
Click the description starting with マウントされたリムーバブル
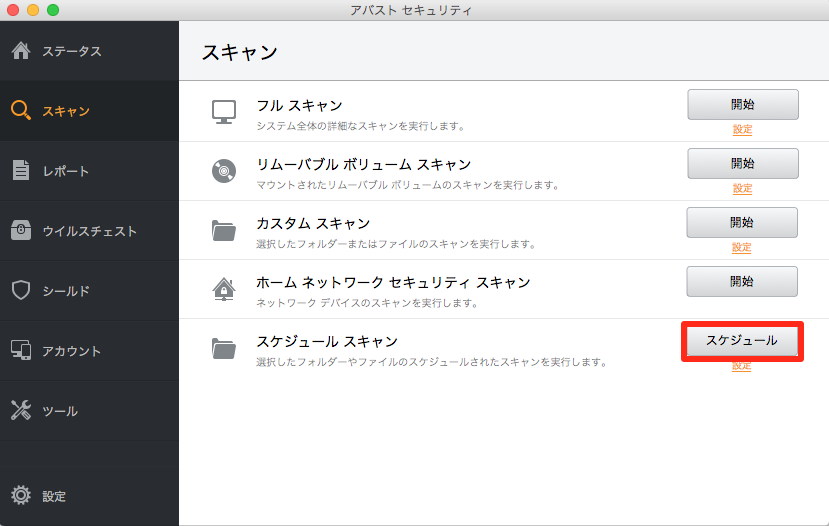point(408,185)
